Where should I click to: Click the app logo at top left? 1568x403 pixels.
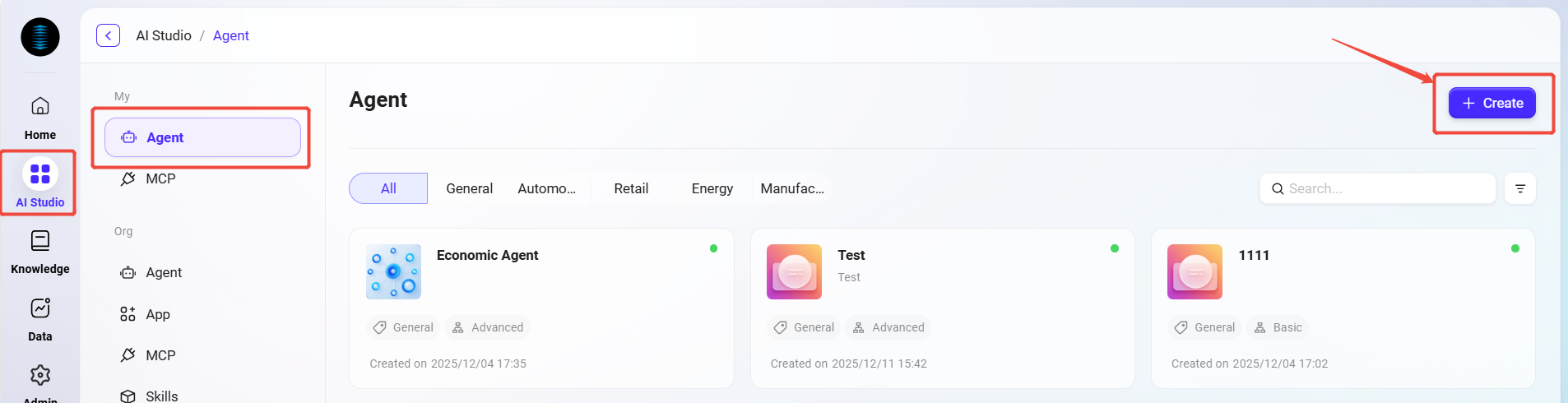pos(39,37)
